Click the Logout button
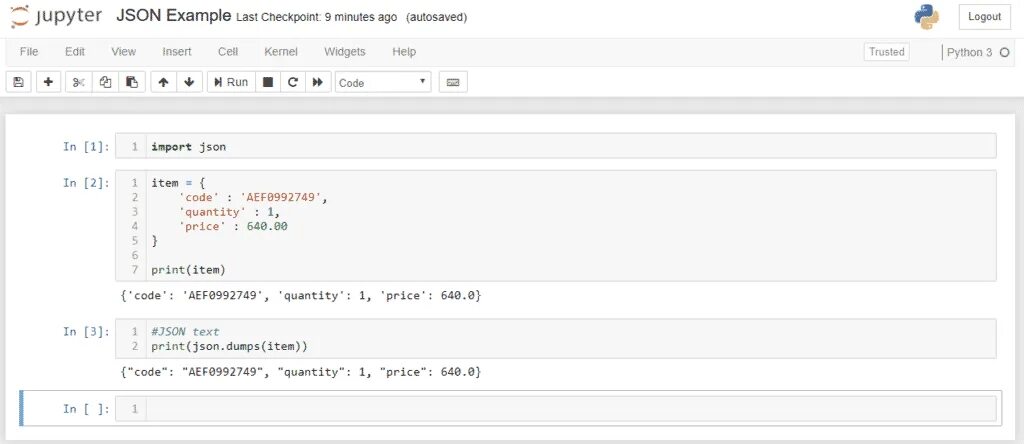This screenshot has width=1024, height=444. pyautogui.click(x=984, y=17)
